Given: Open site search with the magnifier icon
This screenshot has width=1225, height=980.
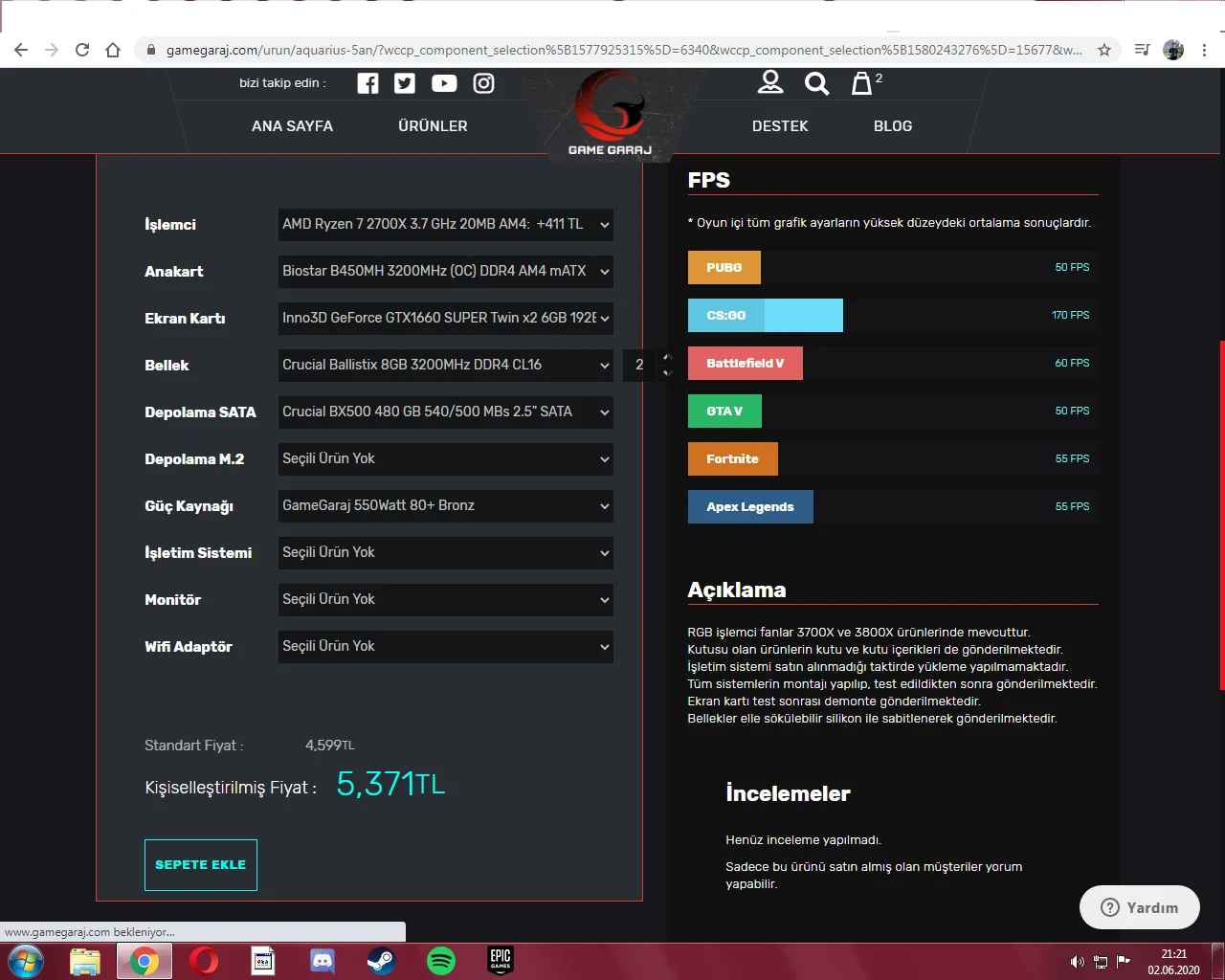Looking at the screenshot, I should [x=816, y=83].
